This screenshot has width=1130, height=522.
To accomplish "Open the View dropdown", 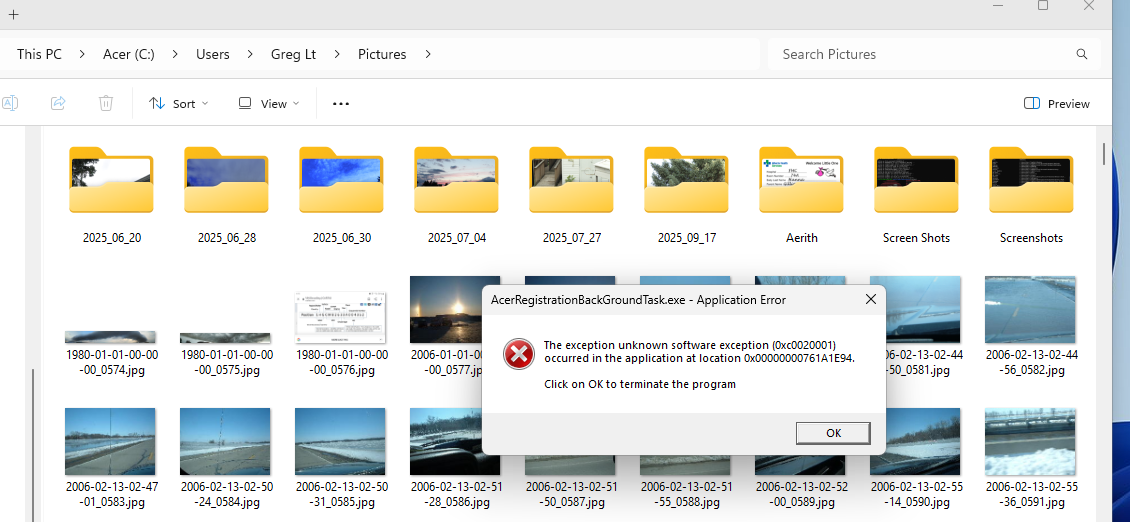I will pos(268,104).
